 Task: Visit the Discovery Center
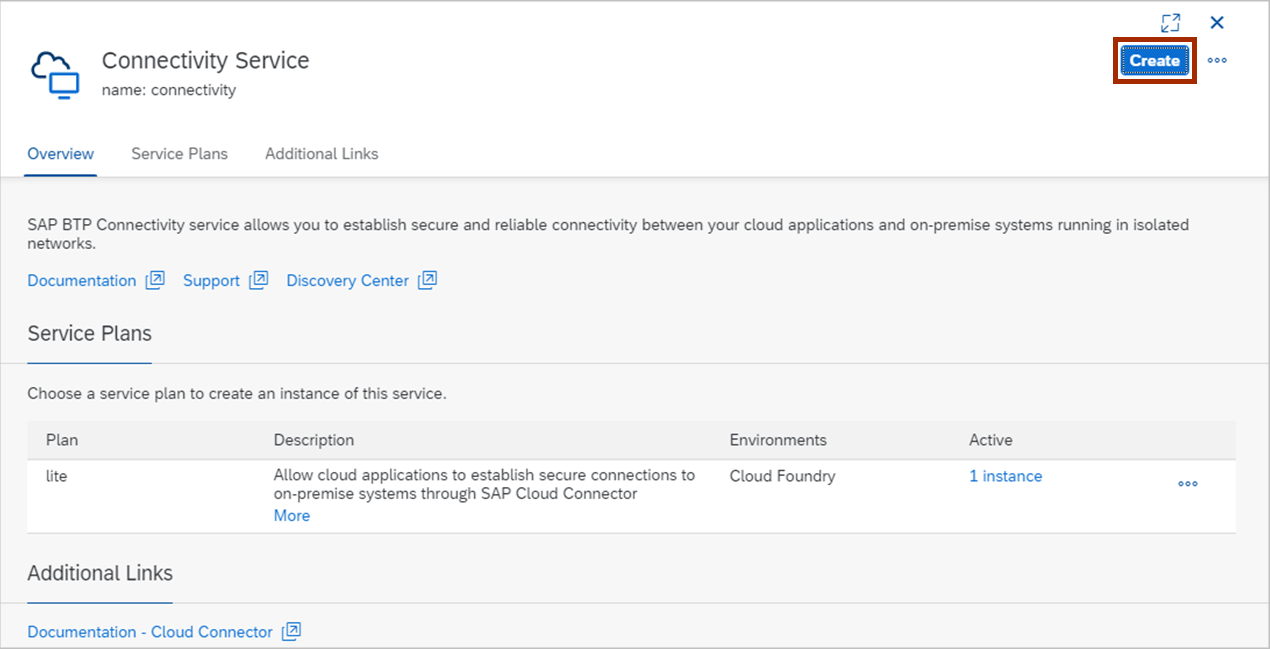347,280
